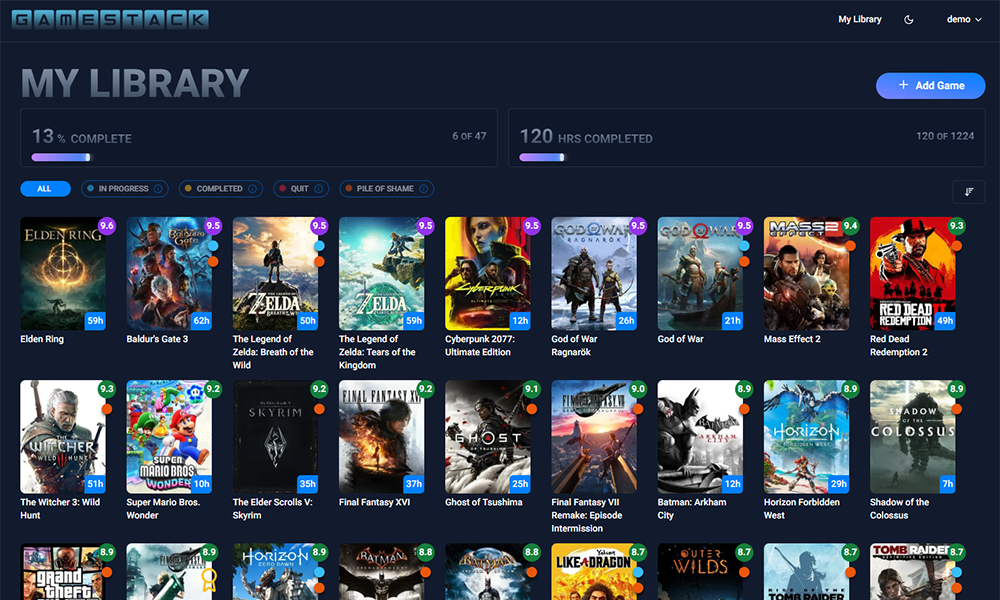Open the demo user dropdown
1000x600 pixels.
(964, 20)
